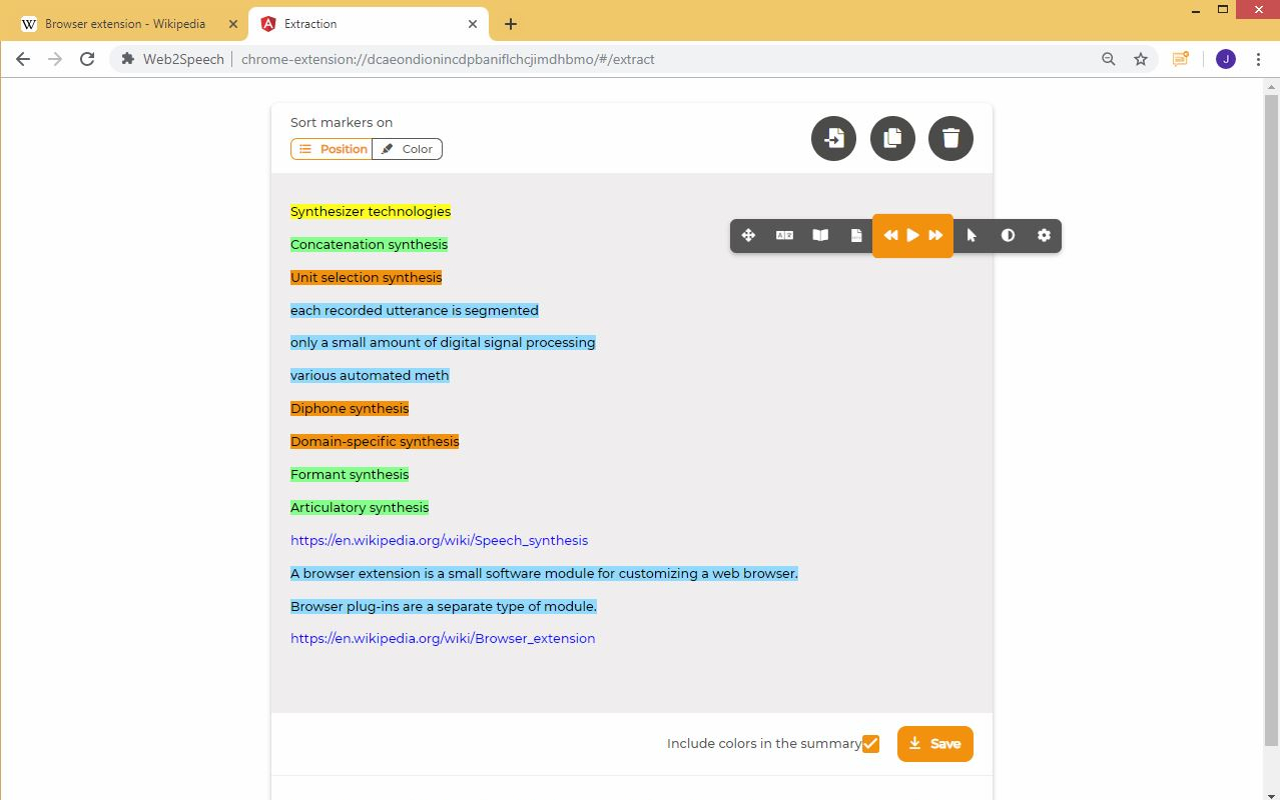
Task: Click the delete all markers trash icon
Action: [x=950, y=138]
